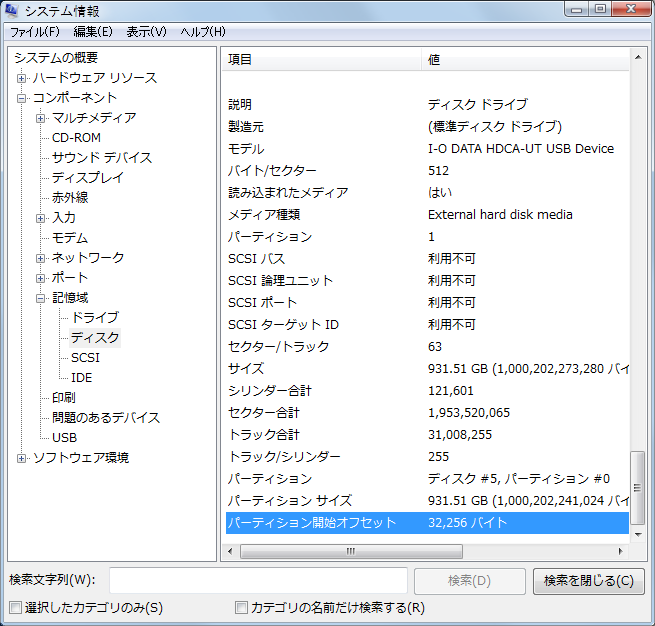Viewport: 655px width, 626px height.
Task: Select システムの概要 tree root
Action: (x=56, y=58)
